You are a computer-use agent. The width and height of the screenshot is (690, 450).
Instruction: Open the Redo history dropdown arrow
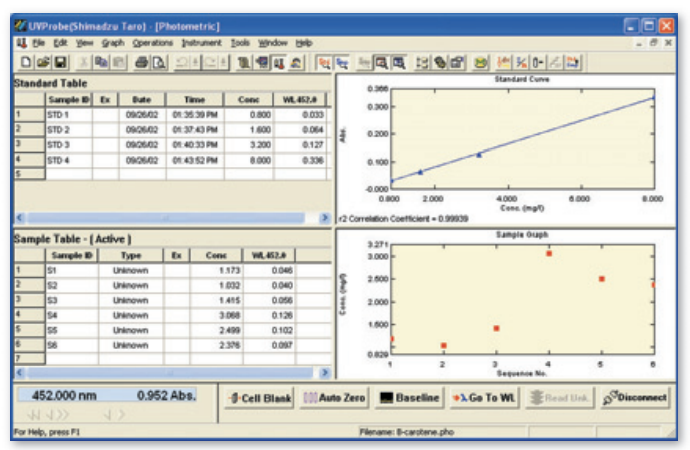224,62
